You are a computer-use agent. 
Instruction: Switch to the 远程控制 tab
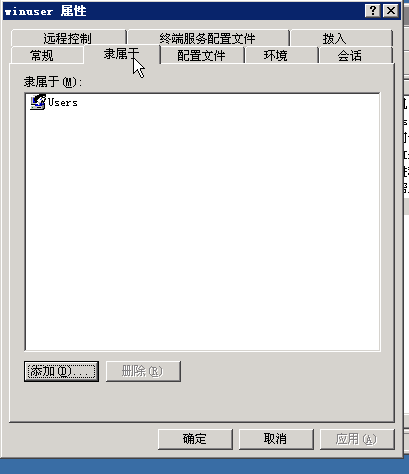68,38
